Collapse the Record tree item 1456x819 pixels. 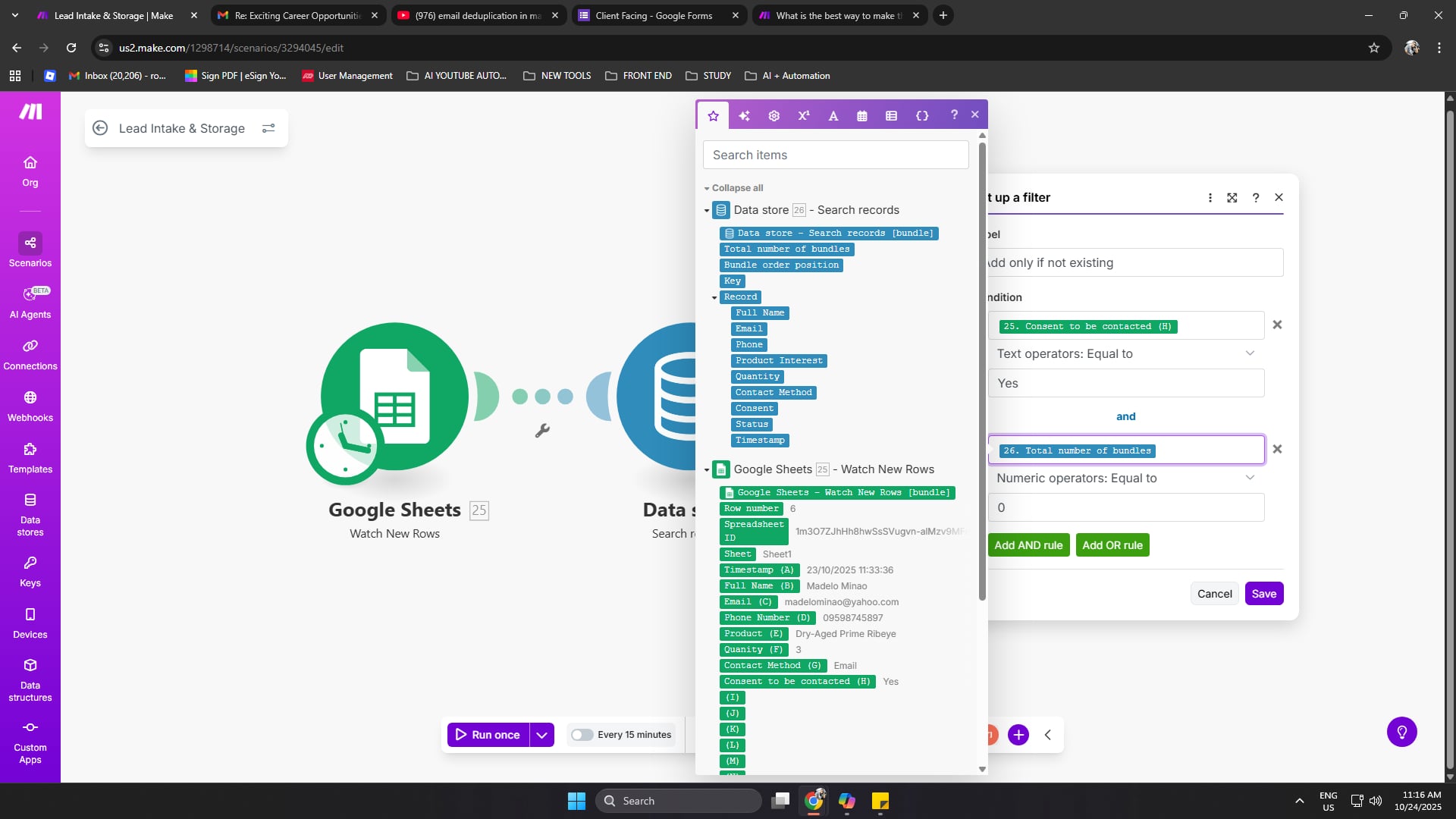[714, 297]
